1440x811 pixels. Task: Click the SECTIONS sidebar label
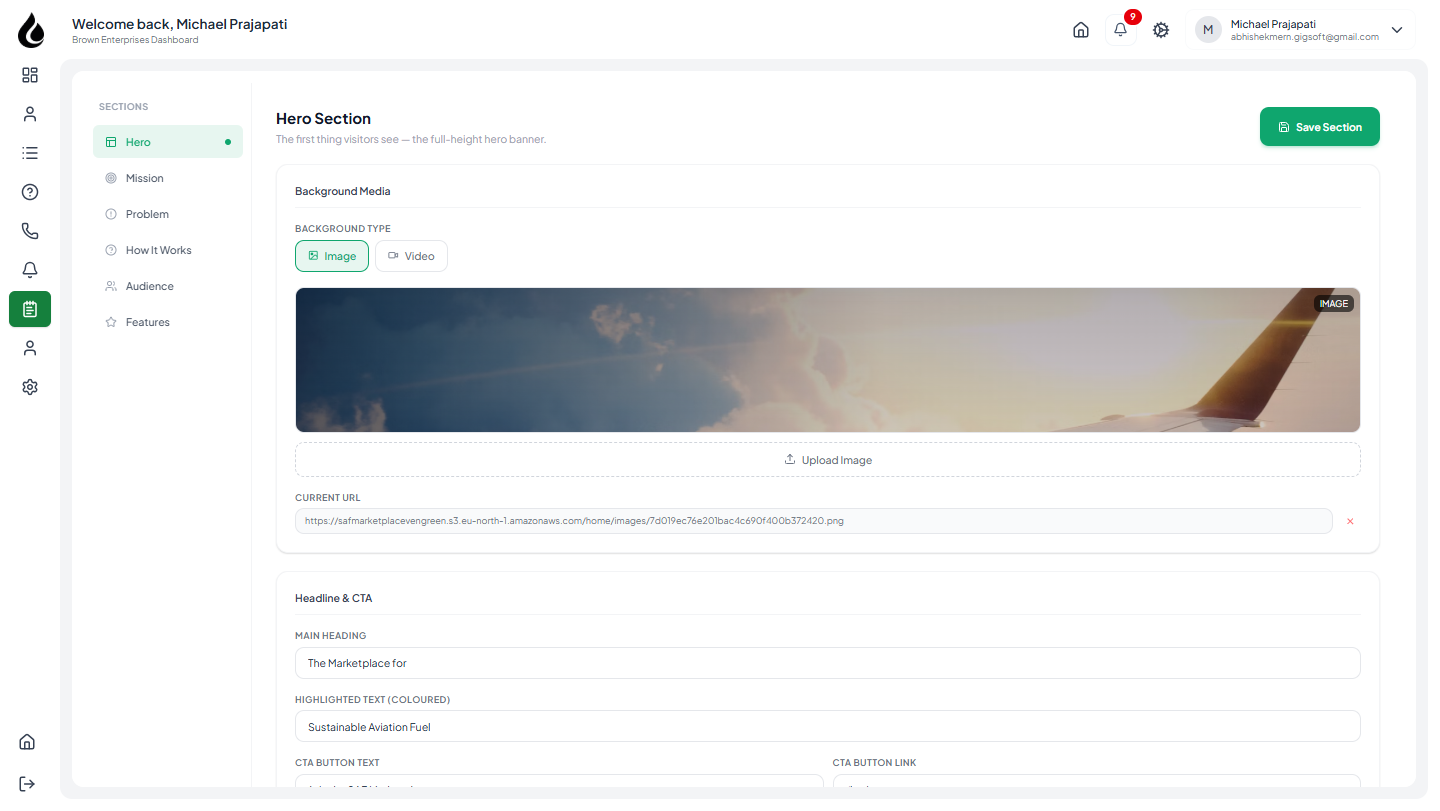click(123, 106)
